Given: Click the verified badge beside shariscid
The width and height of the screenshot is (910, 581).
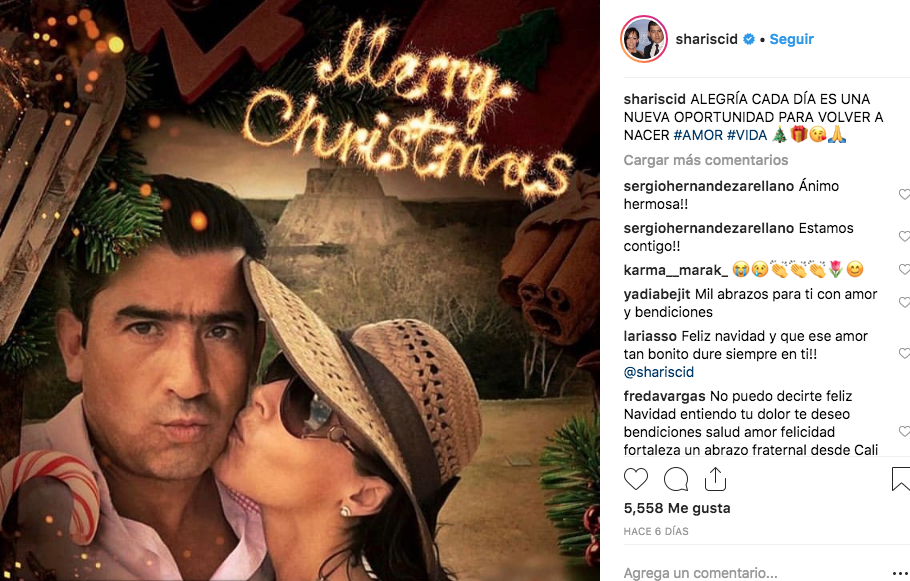Looking at the screenshot, I should click(x=749, y=39).
